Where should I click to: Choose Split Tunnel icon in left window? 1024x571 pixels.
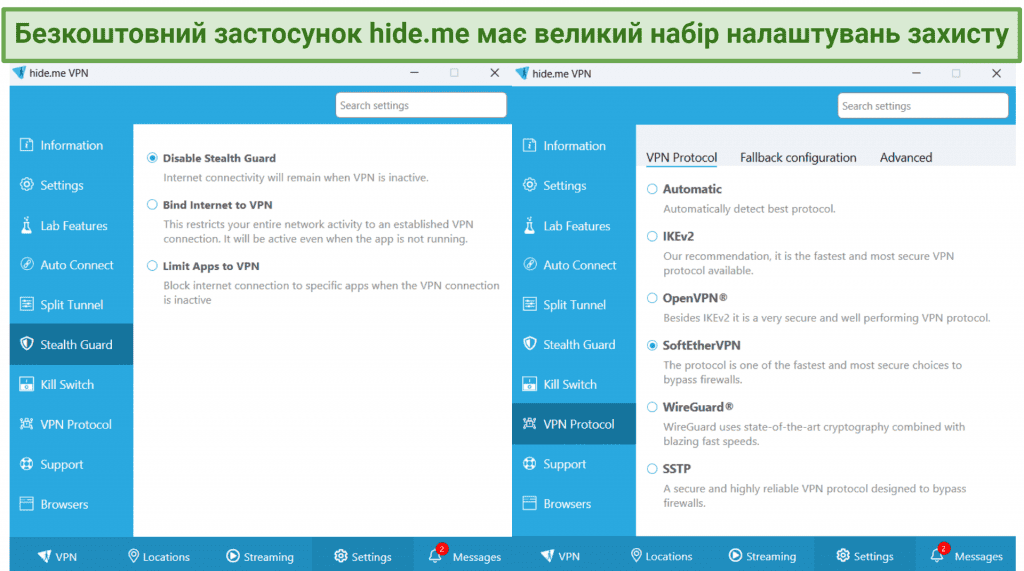[x=26, y=304]
